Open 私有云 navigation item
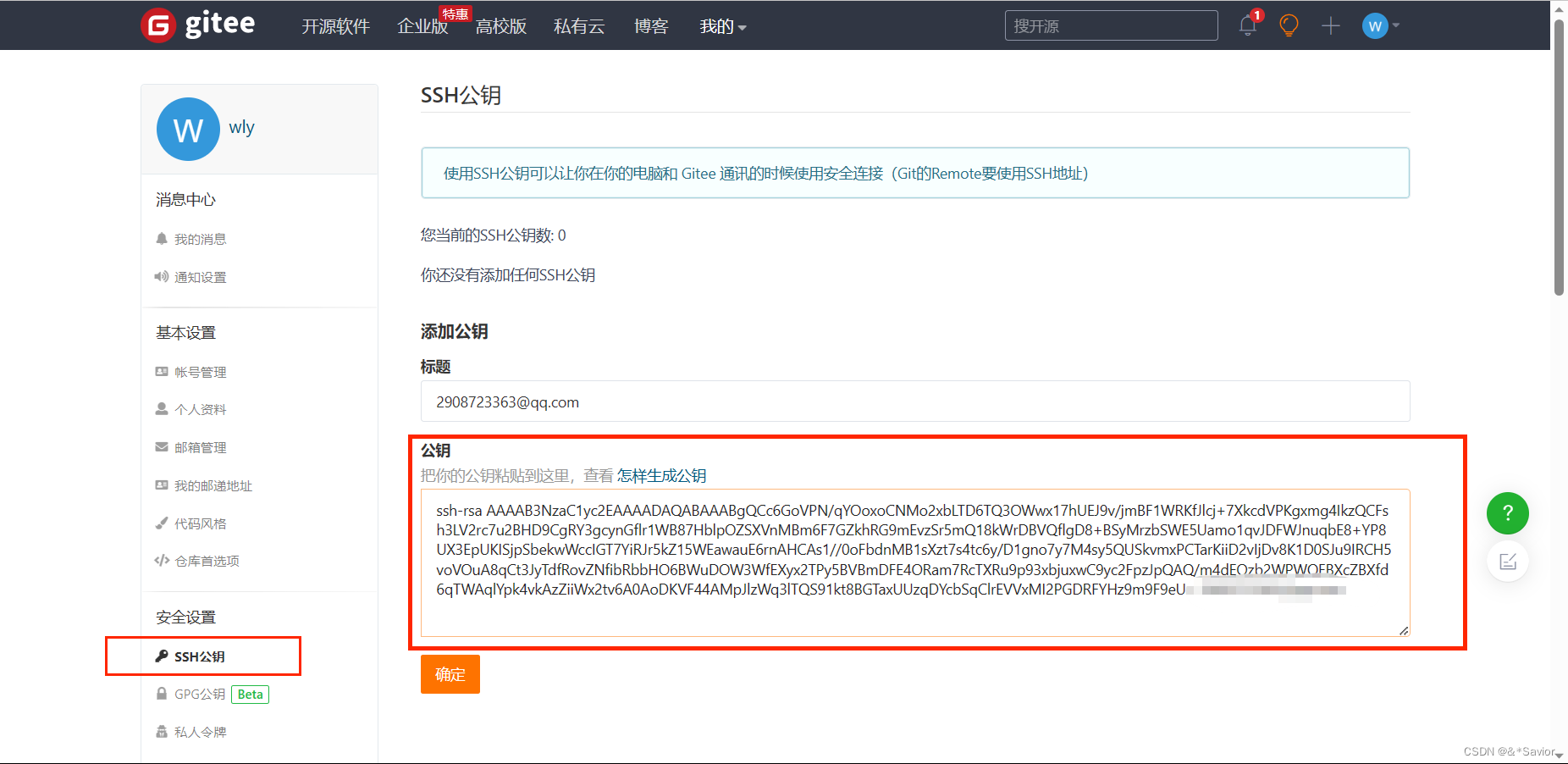This screenshot has height=764, width=1568. [579, 27]
